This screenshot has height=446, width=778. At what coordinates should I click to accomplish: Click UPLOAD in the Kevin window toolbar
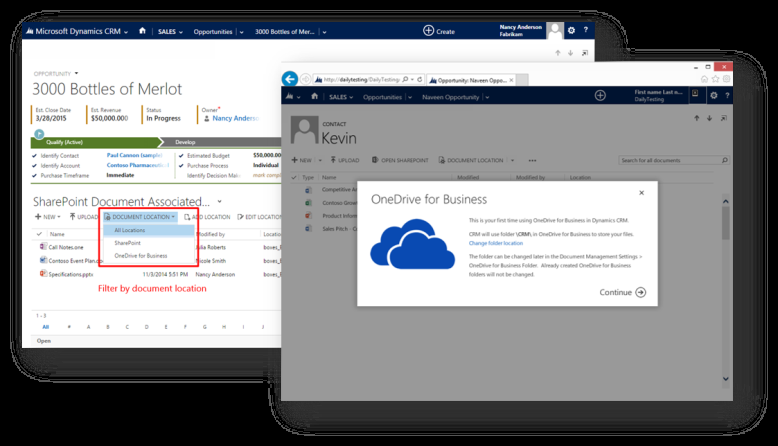click(345, 160)
